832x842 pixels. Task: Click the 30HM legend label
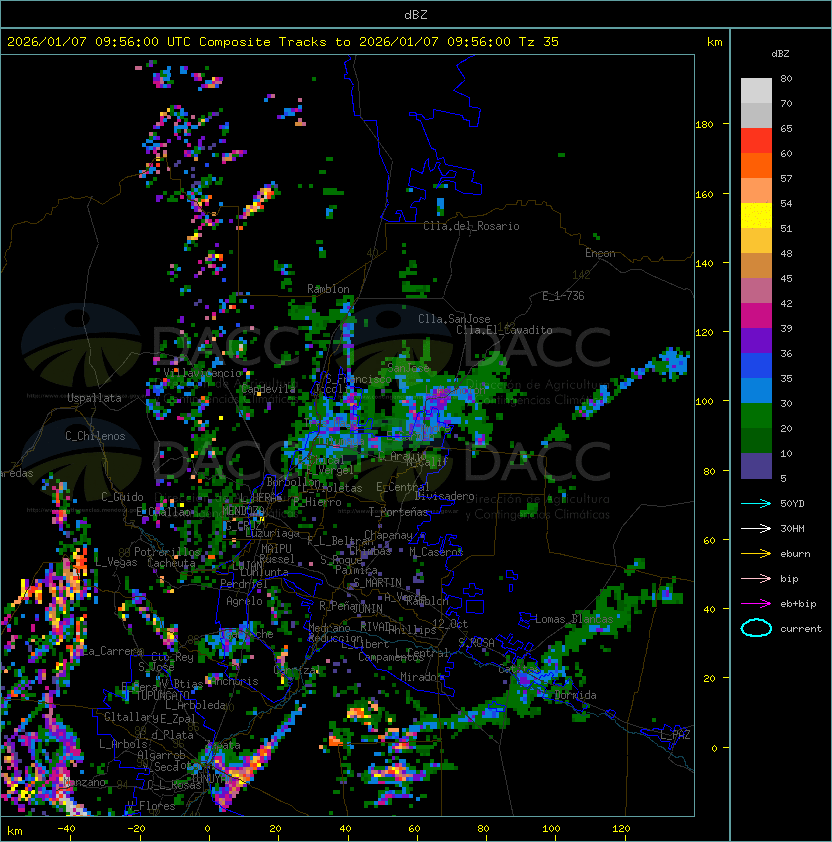pos(792,529)
